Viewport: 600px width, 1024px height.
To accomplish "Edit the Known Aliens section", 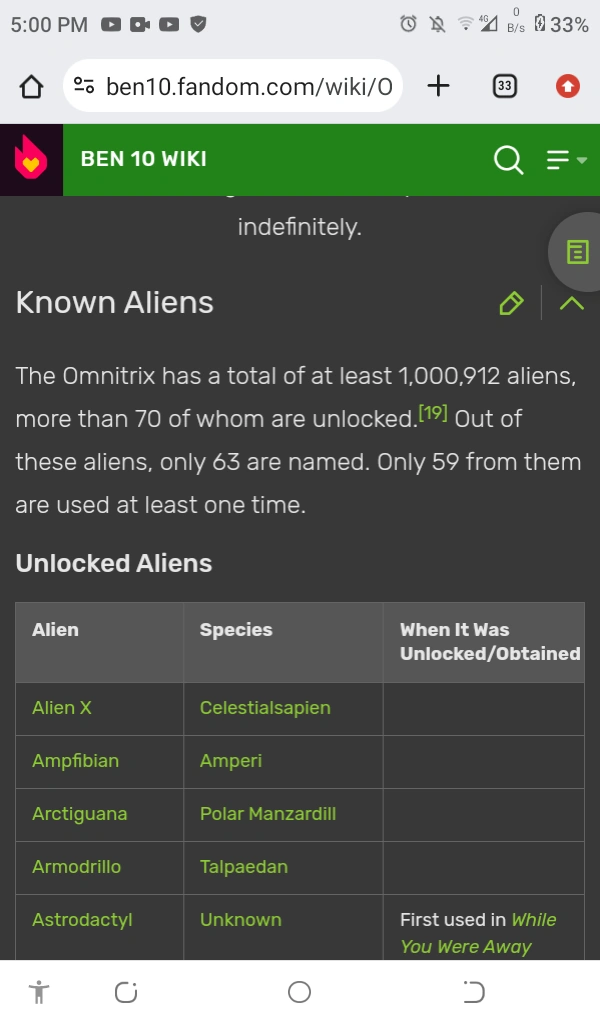I will pos(511,303).
